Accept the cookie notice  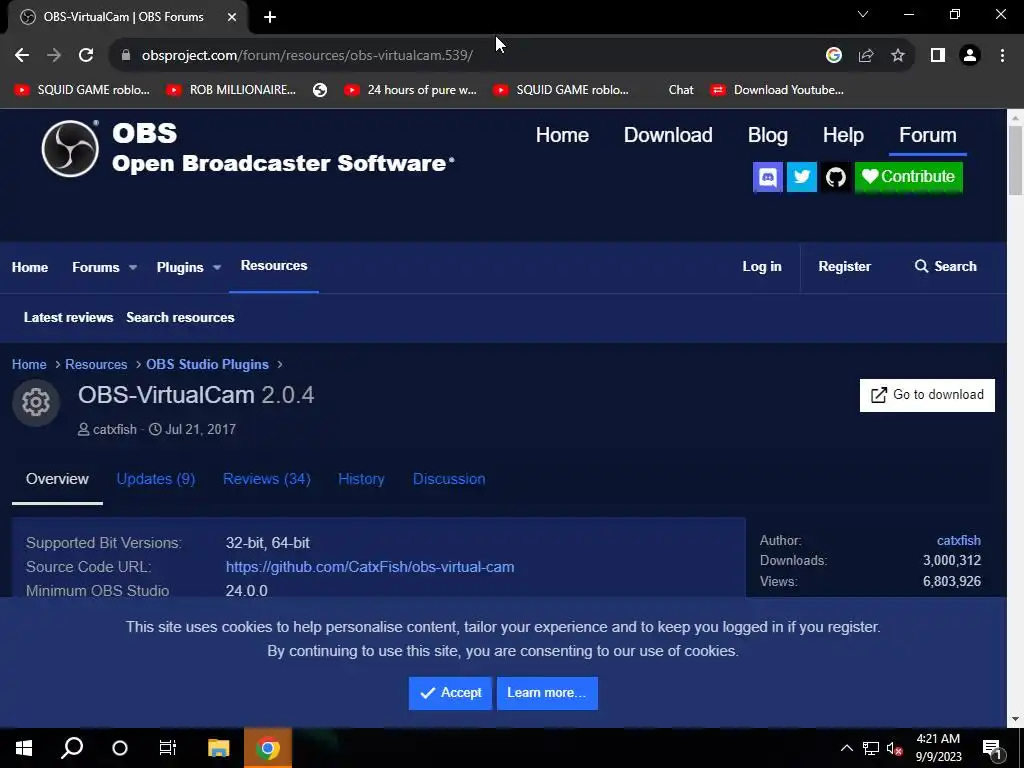tap(450, 693)
